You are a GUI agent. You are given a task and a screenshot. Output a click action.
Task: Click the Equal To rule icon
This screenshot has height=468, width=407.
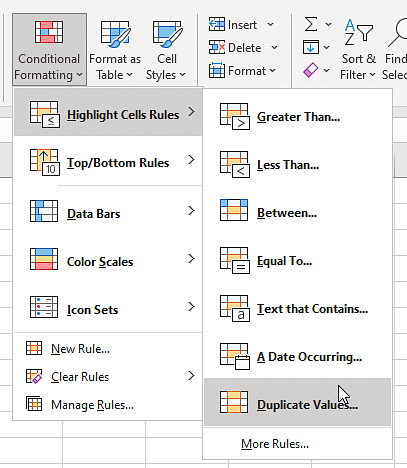point(235,260)
